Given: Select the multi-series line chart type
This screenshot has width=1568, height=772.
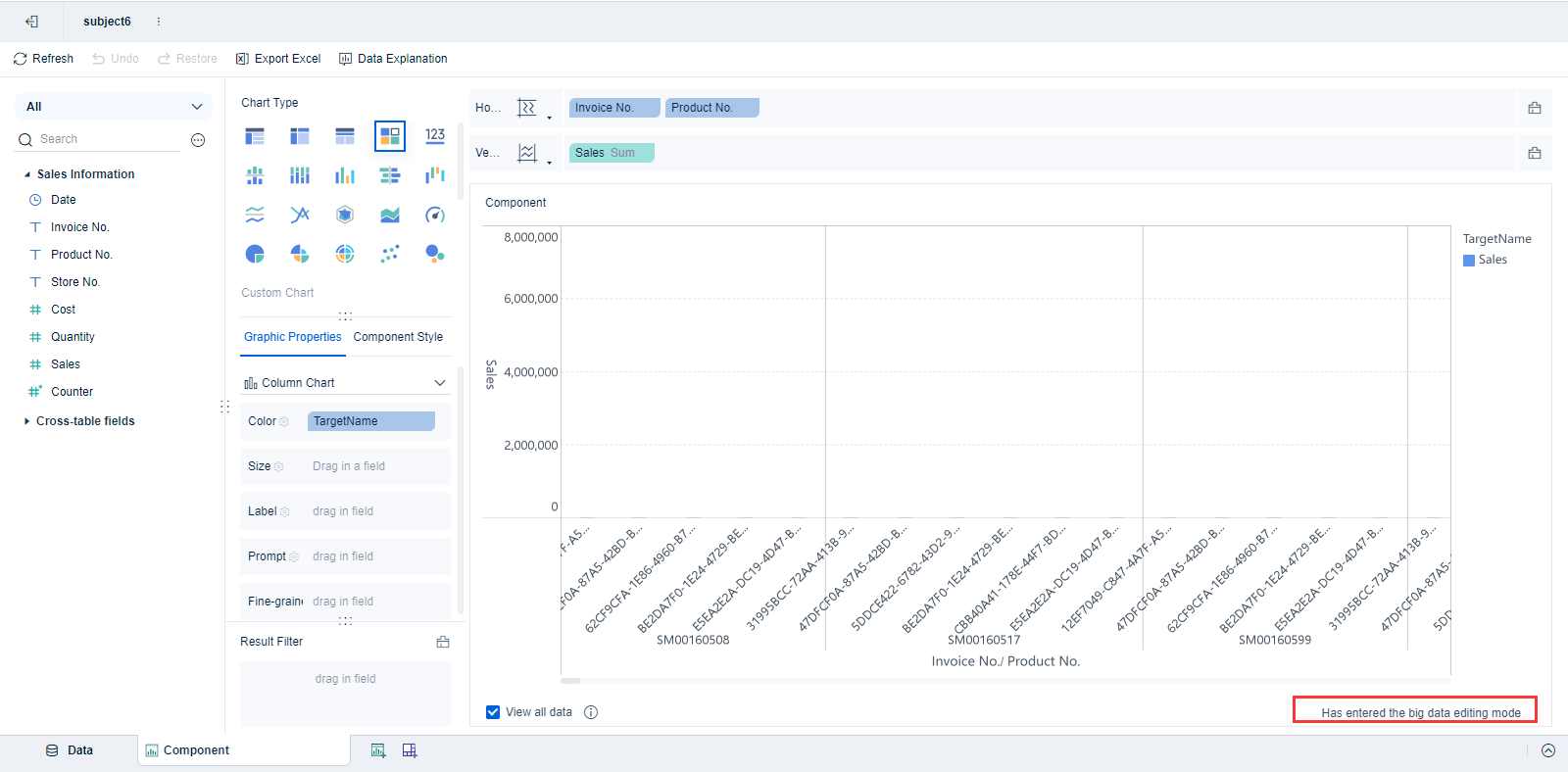Looking at the screenshot, I should [x=255, y=215].
